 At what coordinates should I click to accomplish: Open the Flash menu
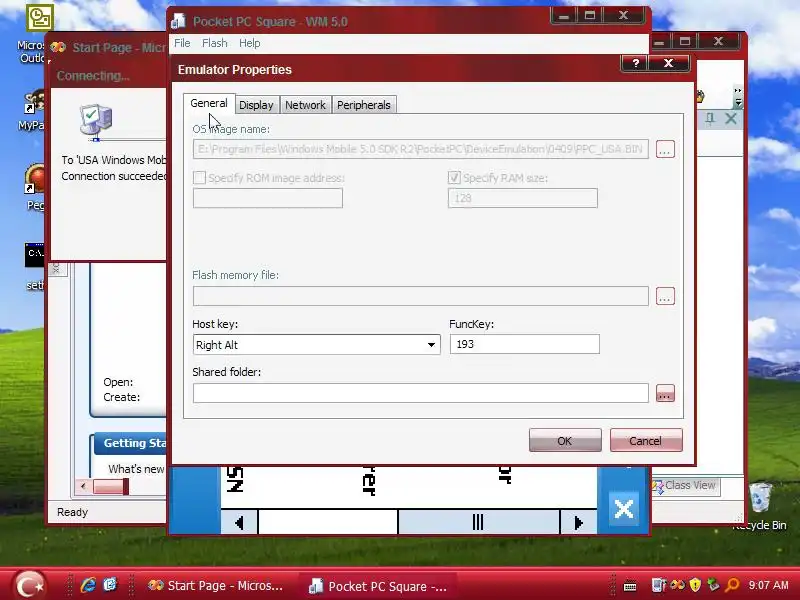pyautogui.click(x=214, y=43)
